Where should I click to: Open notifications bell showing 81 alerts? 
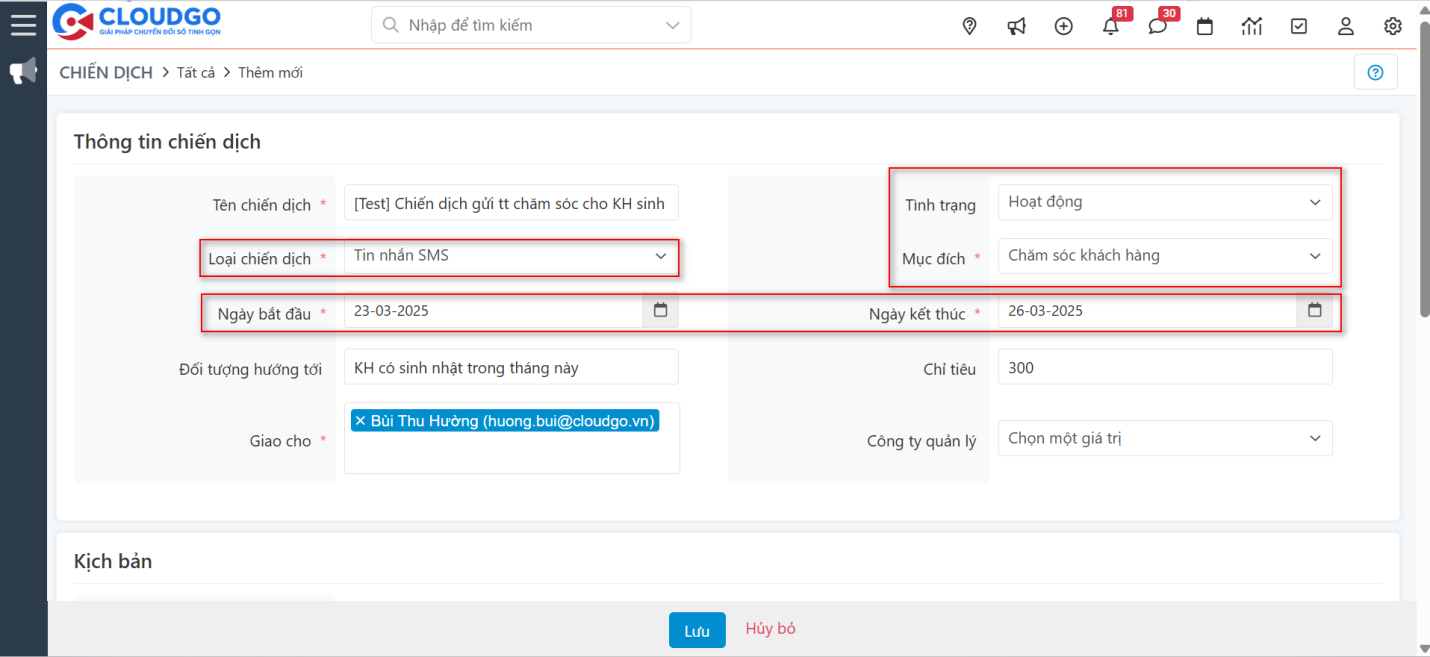(1110, 27)
